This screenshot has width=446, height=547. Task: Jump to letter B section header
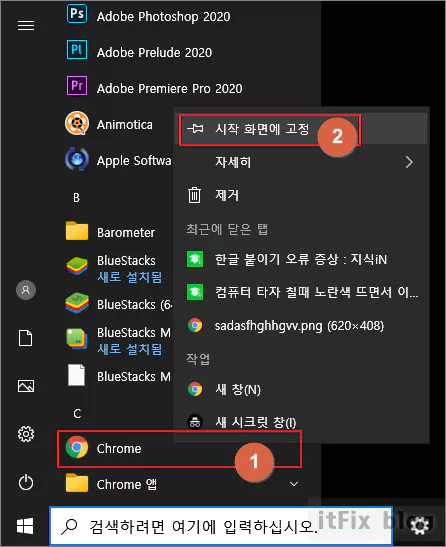point(76,198)
